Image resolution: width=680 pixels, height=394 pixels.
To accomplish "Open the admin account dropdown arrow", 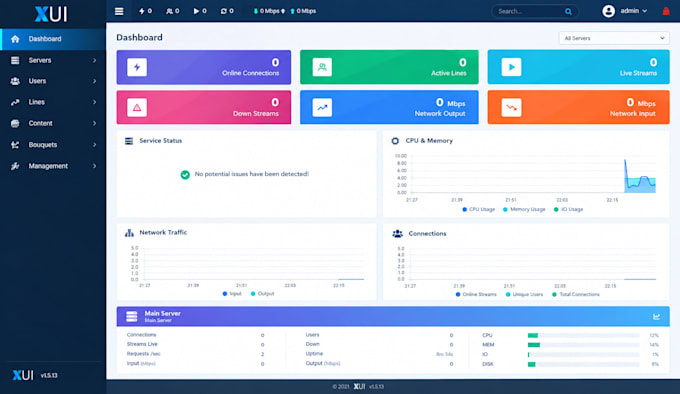I will click(644, 11).
